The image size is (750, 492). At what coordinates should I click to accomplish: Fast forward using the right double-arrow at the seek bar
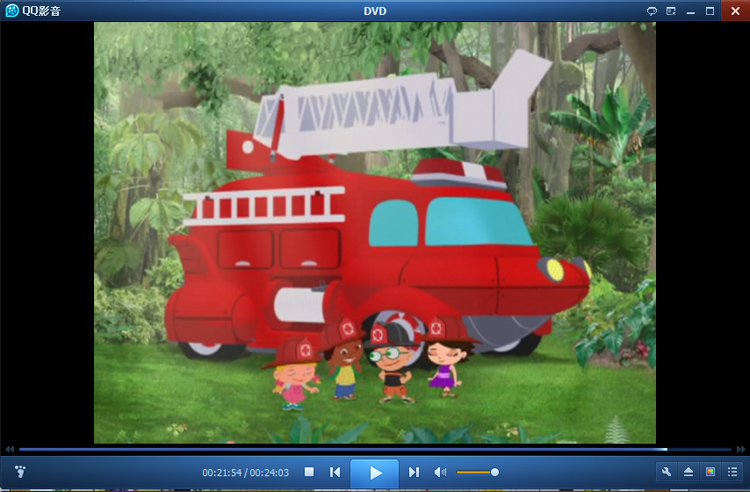coord(741,449)
